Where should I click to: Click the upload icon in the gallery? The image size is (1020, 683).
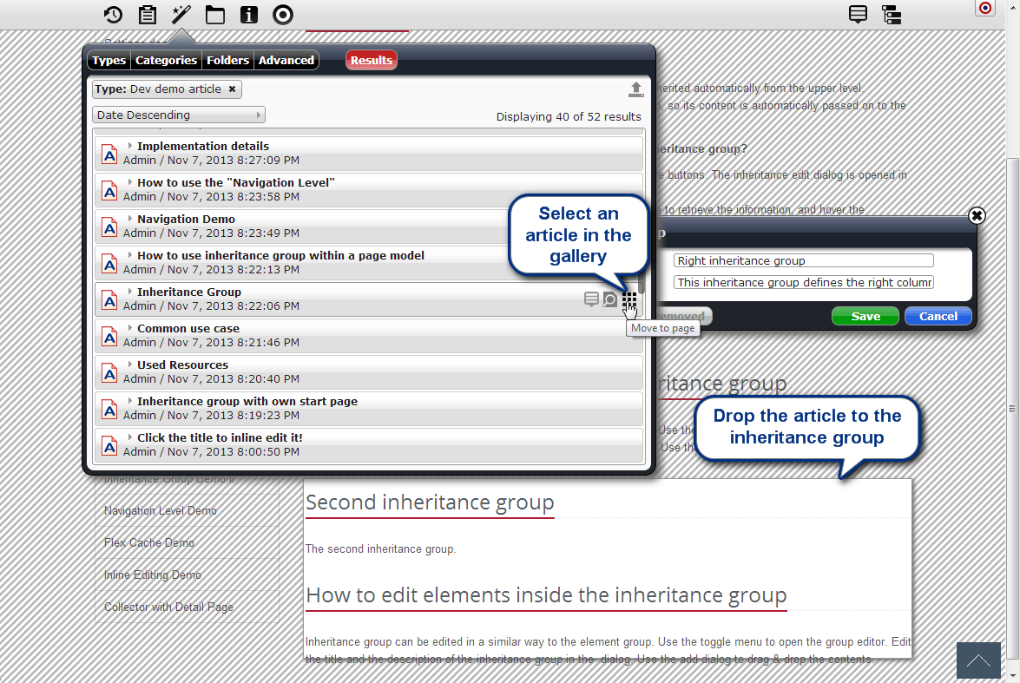coord(636,89)
